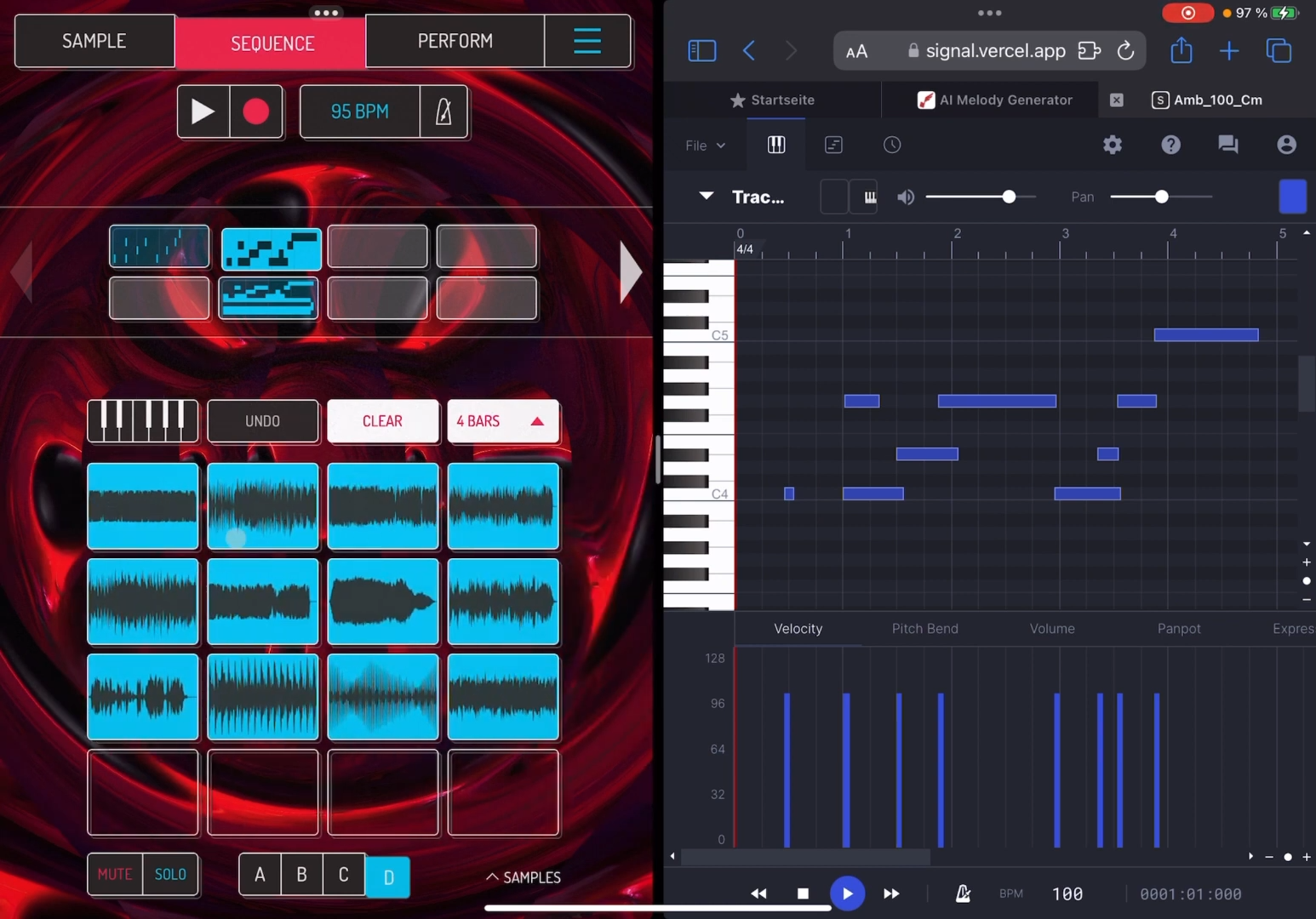This screenshot has width=1316, height=919.
Task: Enable SOLO mode
Action: point(170,875)
